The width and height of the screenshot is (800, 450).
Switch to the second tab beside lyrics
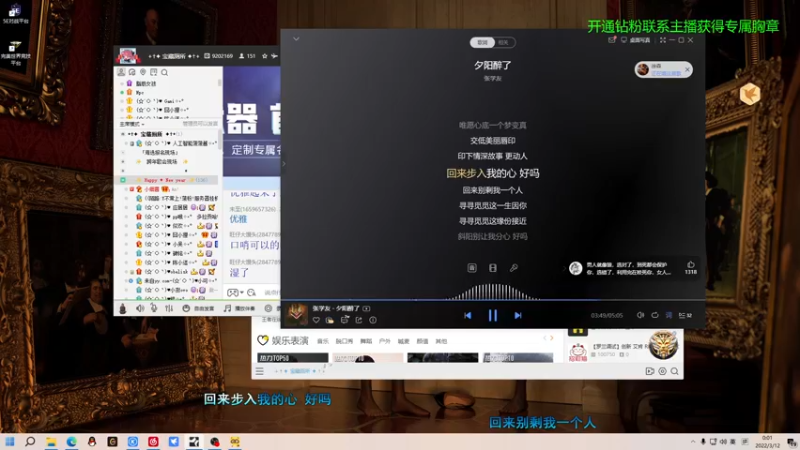point(504,42)
